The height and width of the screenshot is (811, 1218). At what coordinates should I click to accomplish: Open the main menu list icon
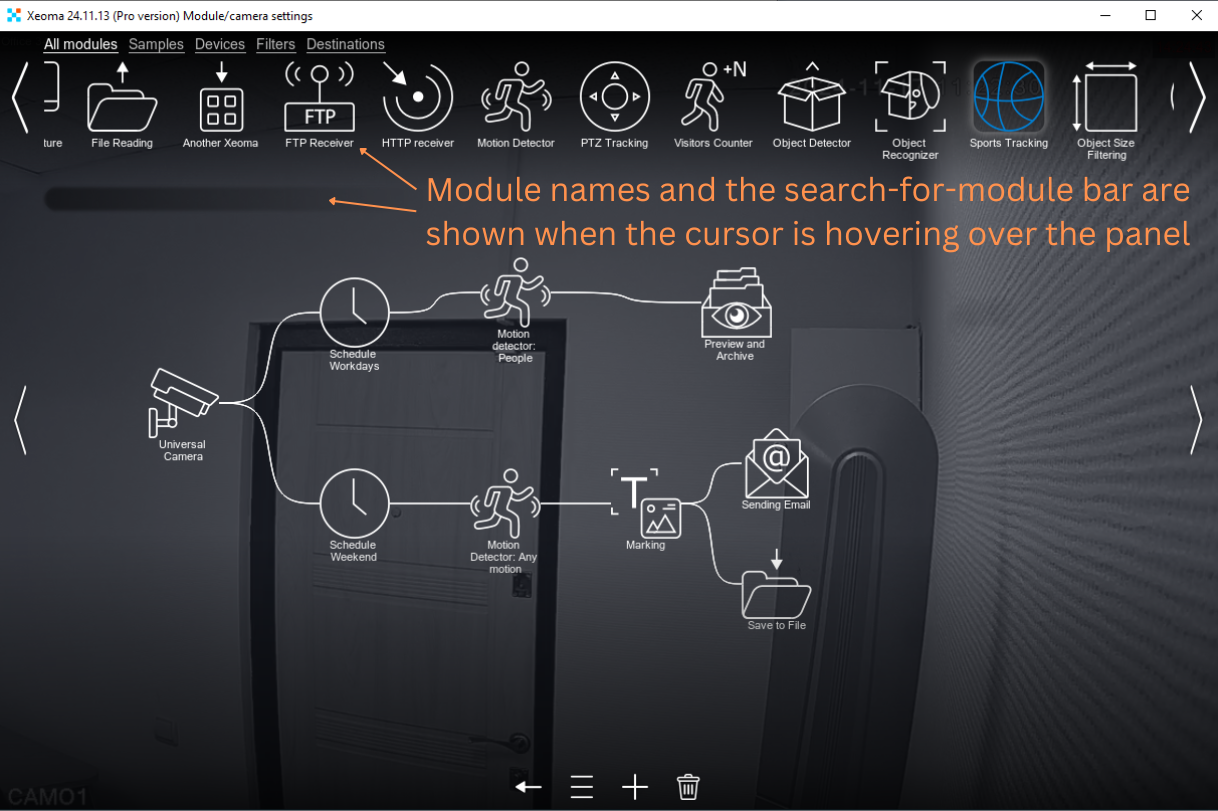click(x=582, y=787)
